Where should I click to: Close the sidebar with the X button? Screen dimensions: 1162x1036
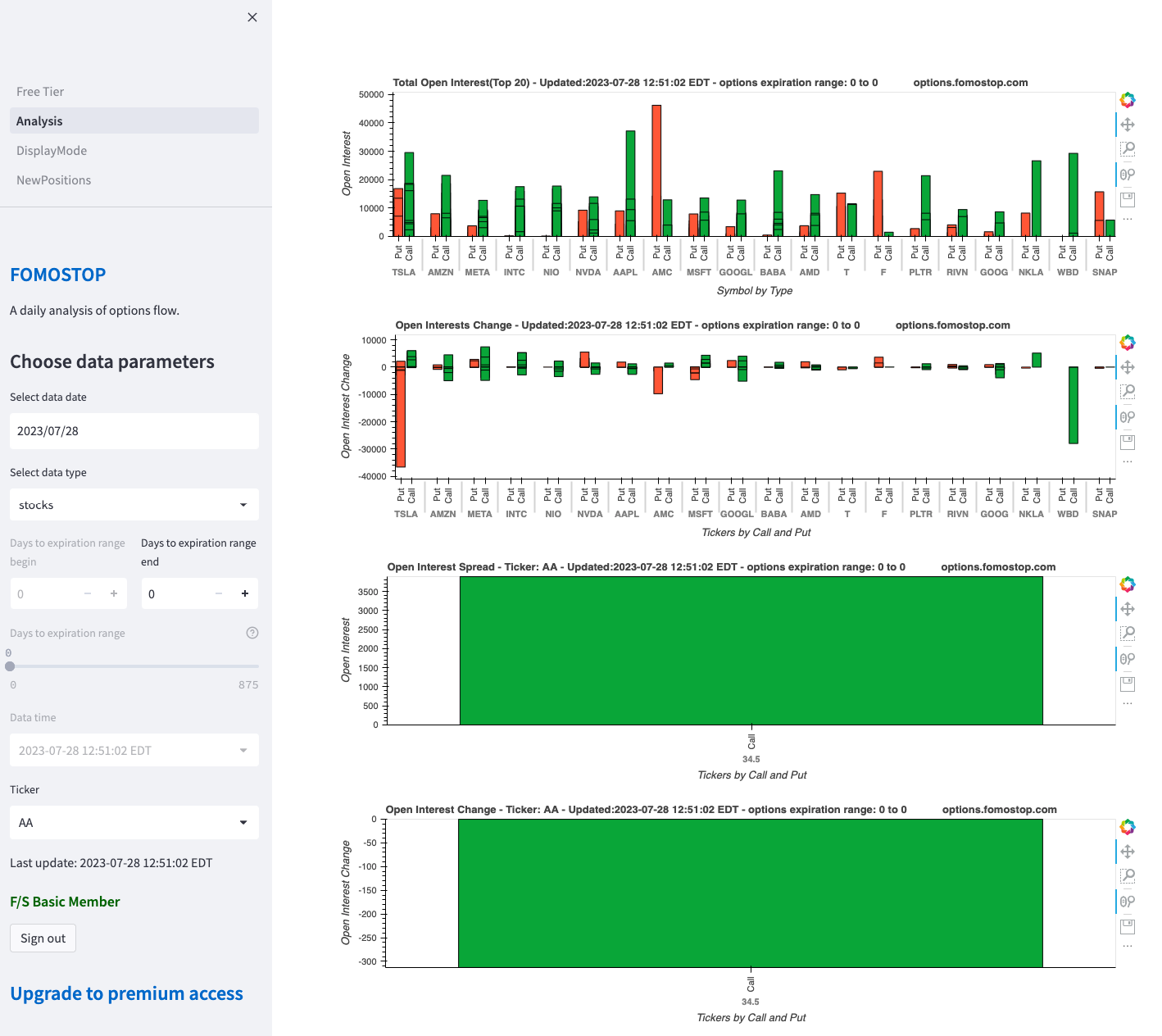(x=252, y=17)
